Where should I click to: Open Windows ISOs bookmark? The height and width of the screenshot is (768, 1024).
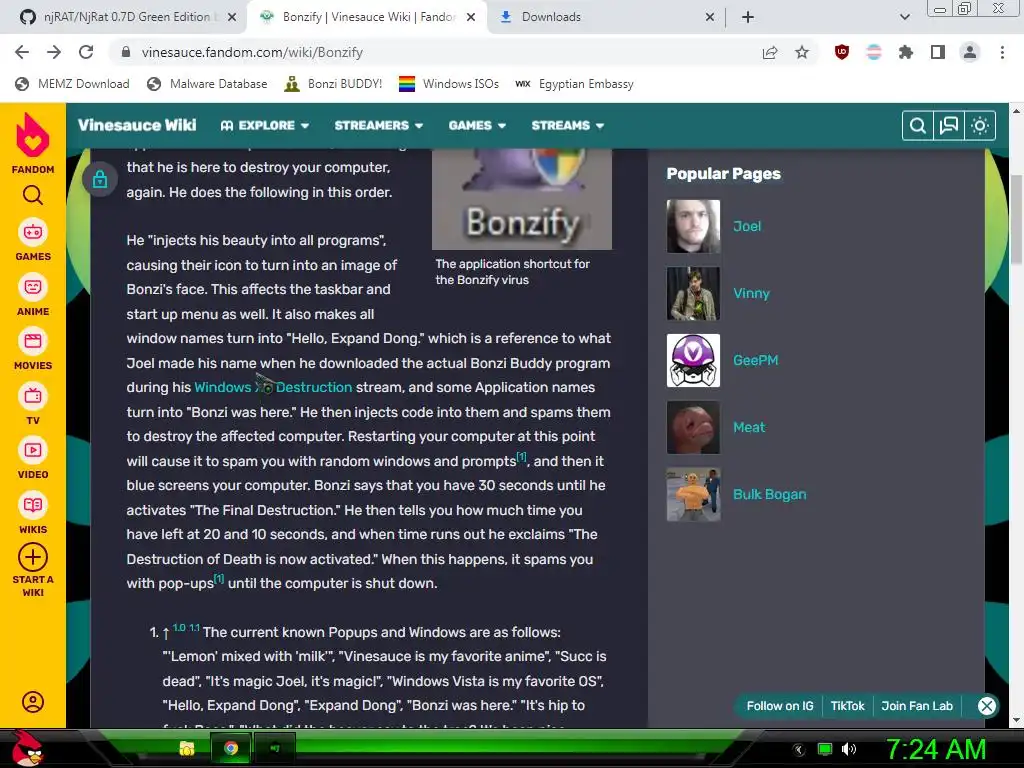[449, 84]
